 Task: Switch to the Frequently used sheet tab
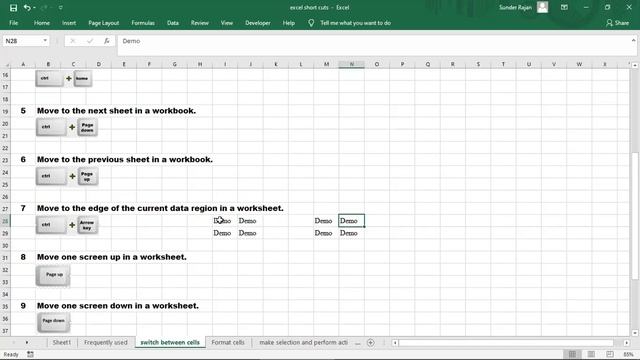tap(105, 342)
